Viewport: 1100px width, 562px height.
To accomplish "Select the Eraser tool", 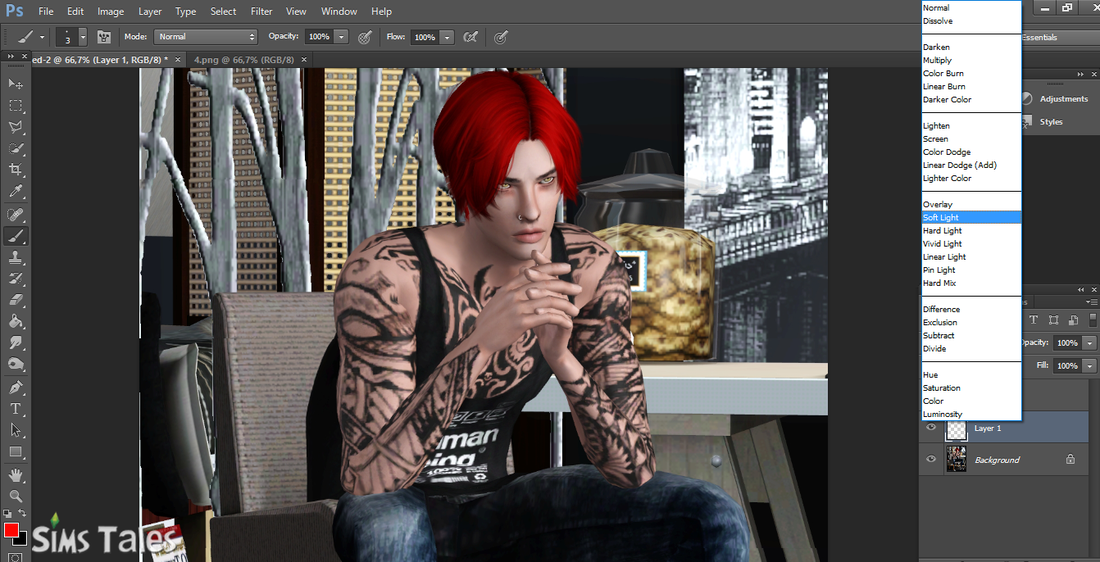I will click(x=15, y=300).
